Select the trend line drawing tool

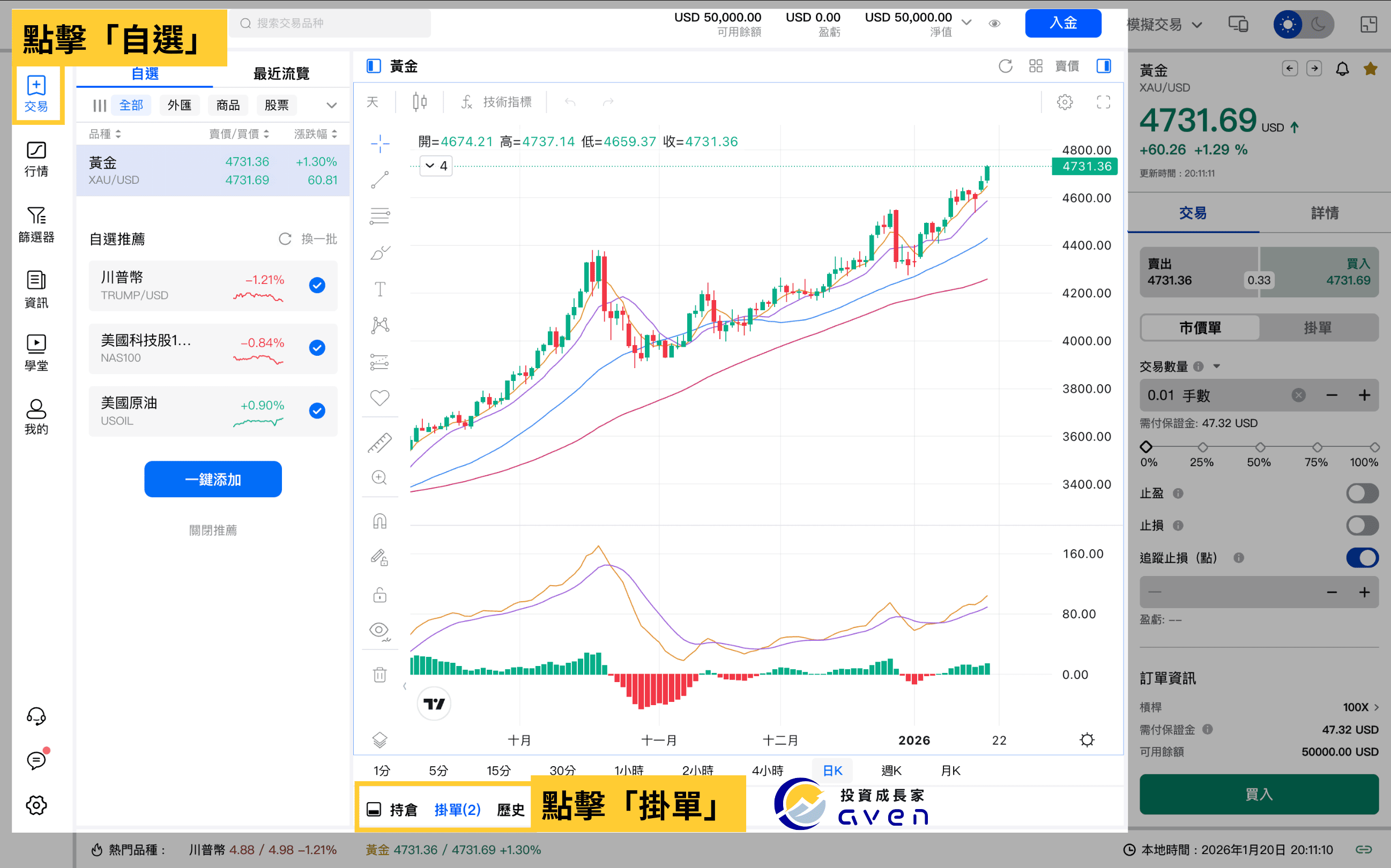378,179
